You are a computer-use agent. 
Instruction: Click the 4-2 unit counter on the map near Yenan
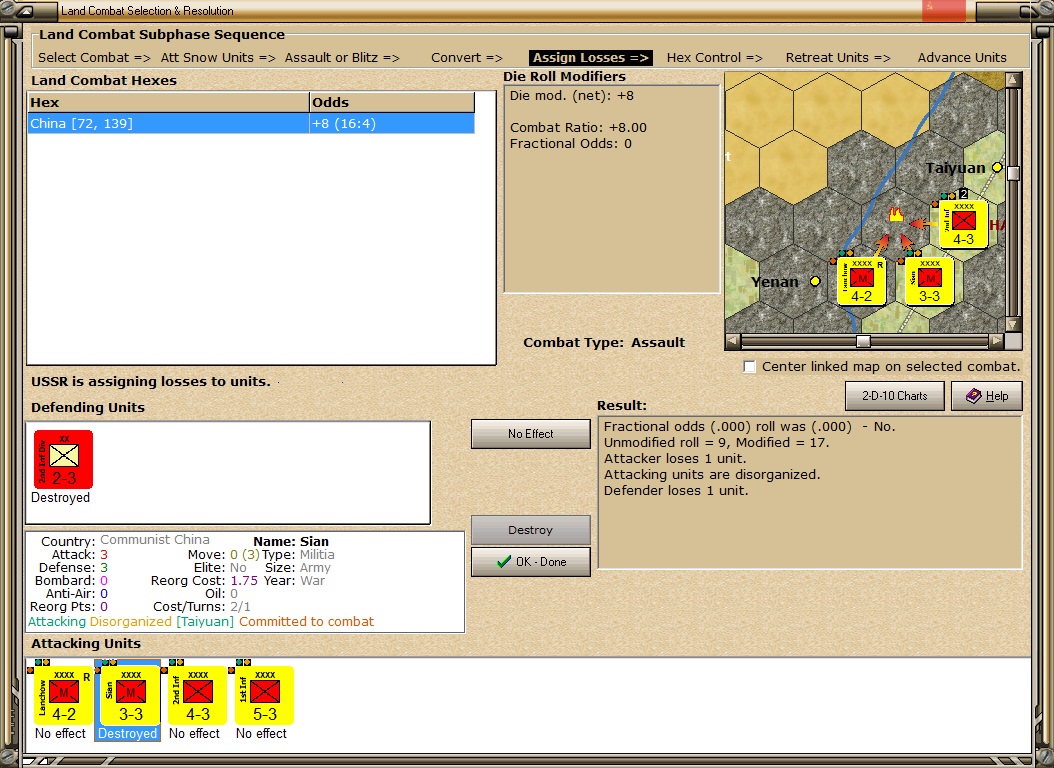(x=861, y=281)
